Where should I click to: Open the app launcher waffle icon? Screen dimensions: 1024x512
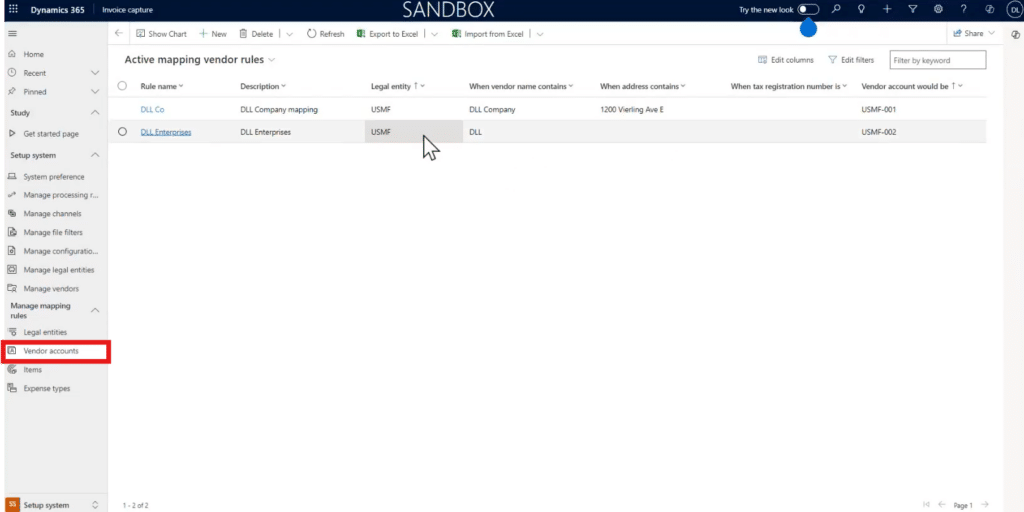(x=13, y=10)
